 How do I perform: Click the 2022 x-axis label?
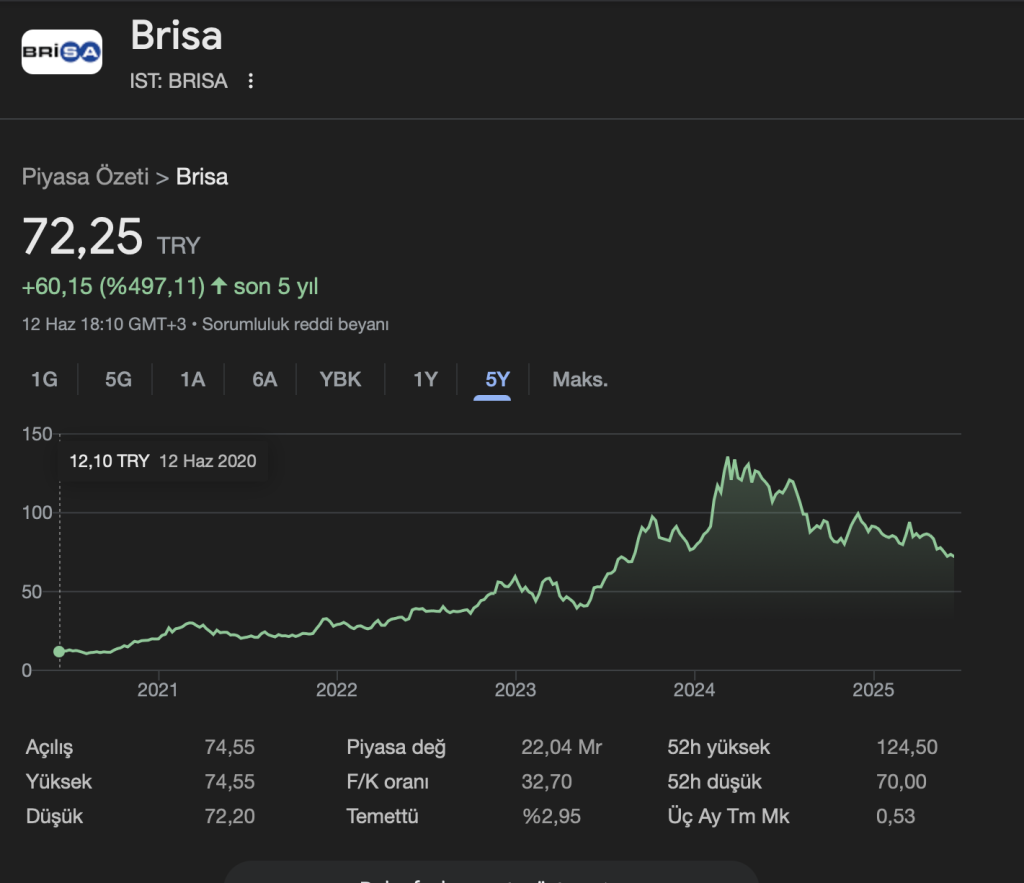point(336,690)
